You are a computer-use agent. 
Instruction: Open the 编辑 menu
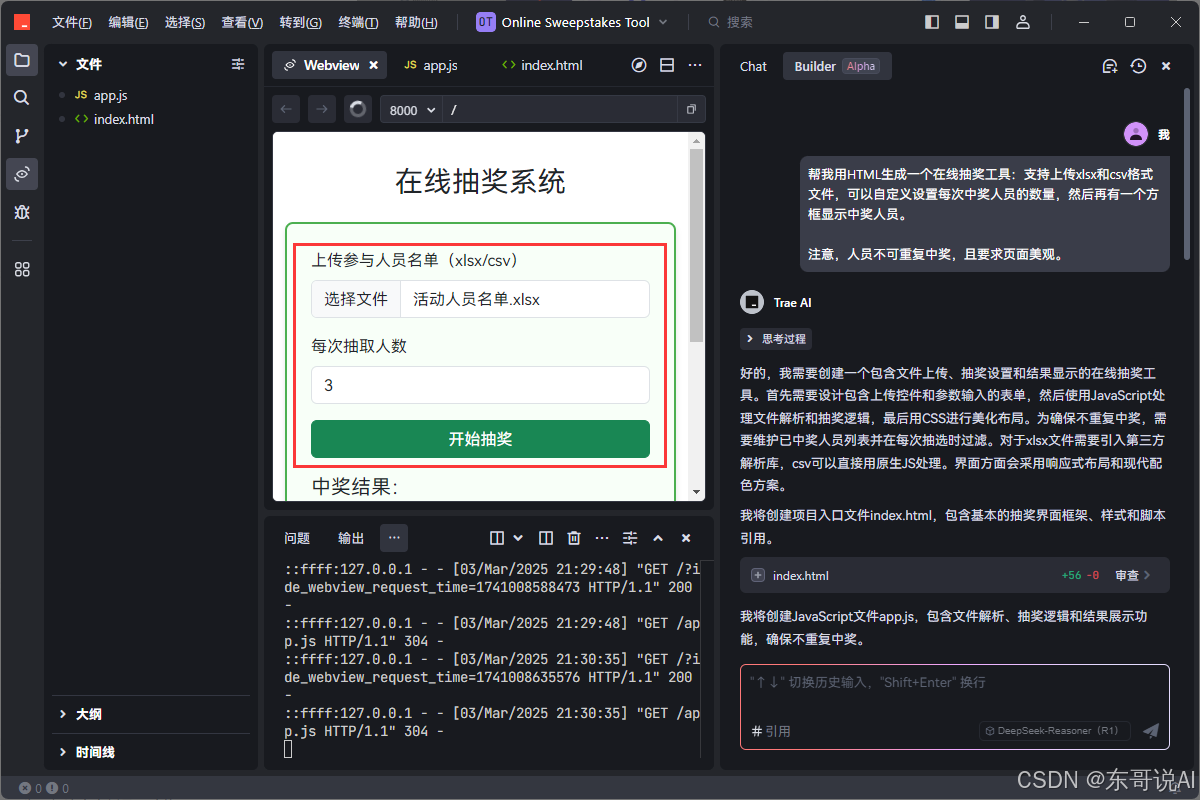pos(128,22)
